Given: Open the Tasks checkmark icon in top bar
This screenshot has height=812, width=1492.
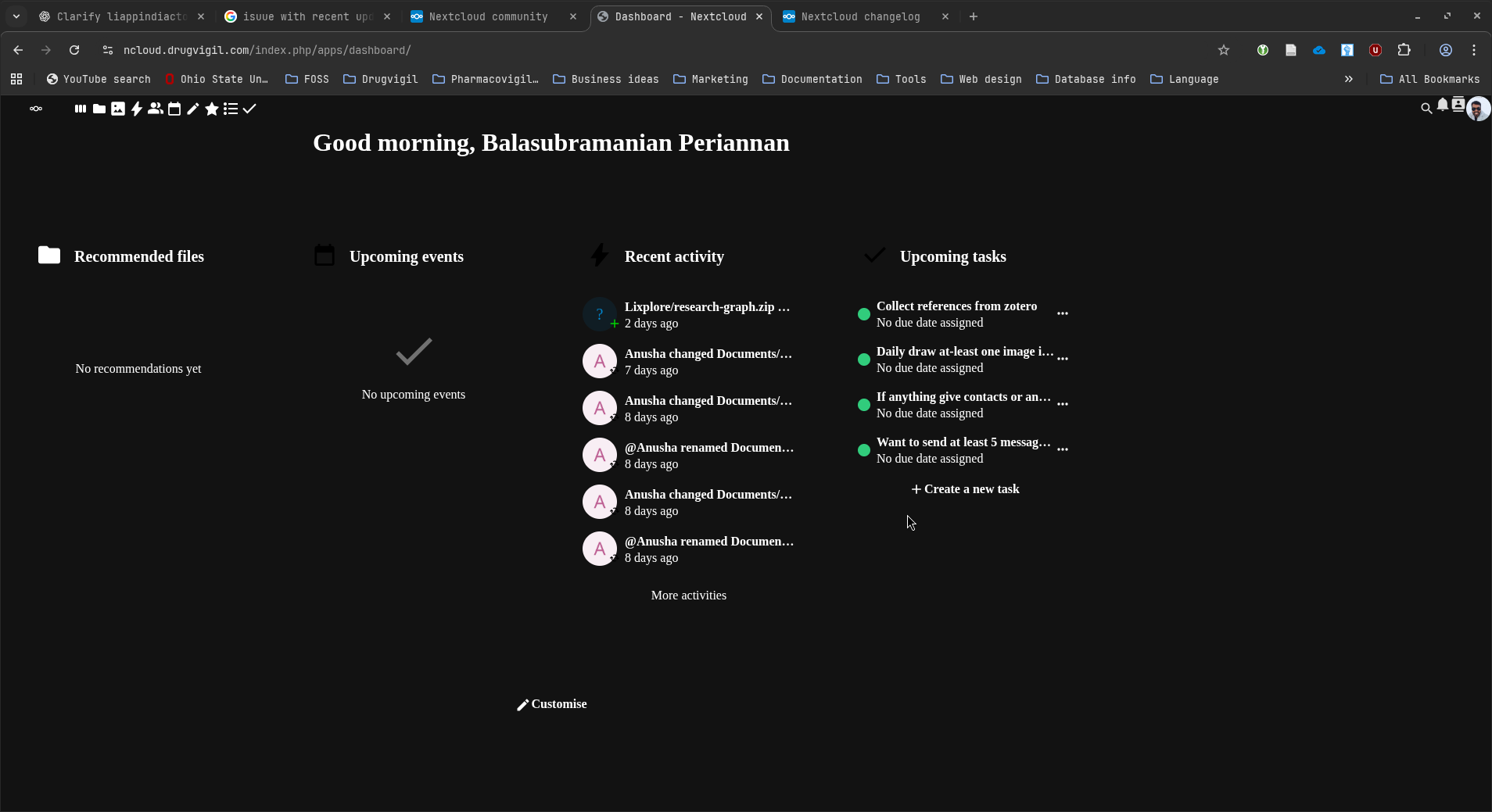Looking at the screenshot, I should click(249, 109).
